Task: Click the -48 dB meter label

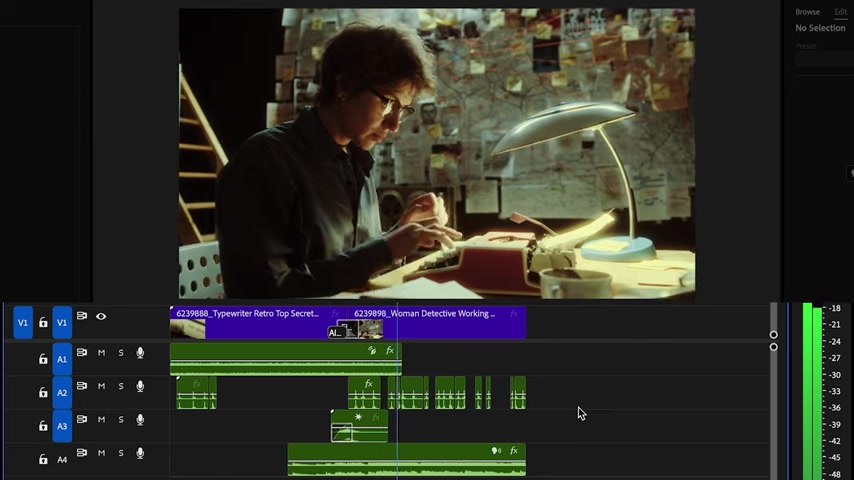Action: [x=834, y=475]
